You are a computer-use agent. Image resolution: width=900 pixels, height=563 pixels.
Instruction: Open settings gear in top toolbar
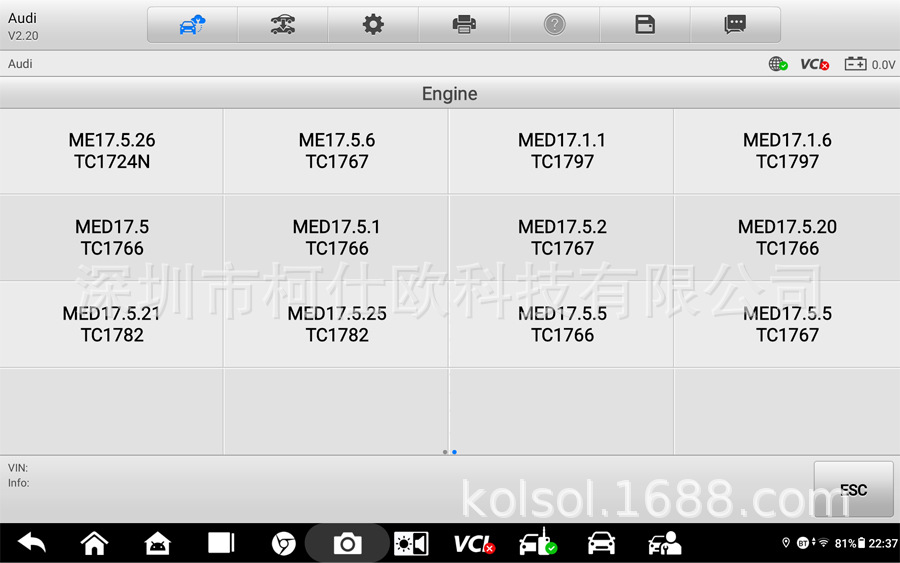(x=373, y=25)
